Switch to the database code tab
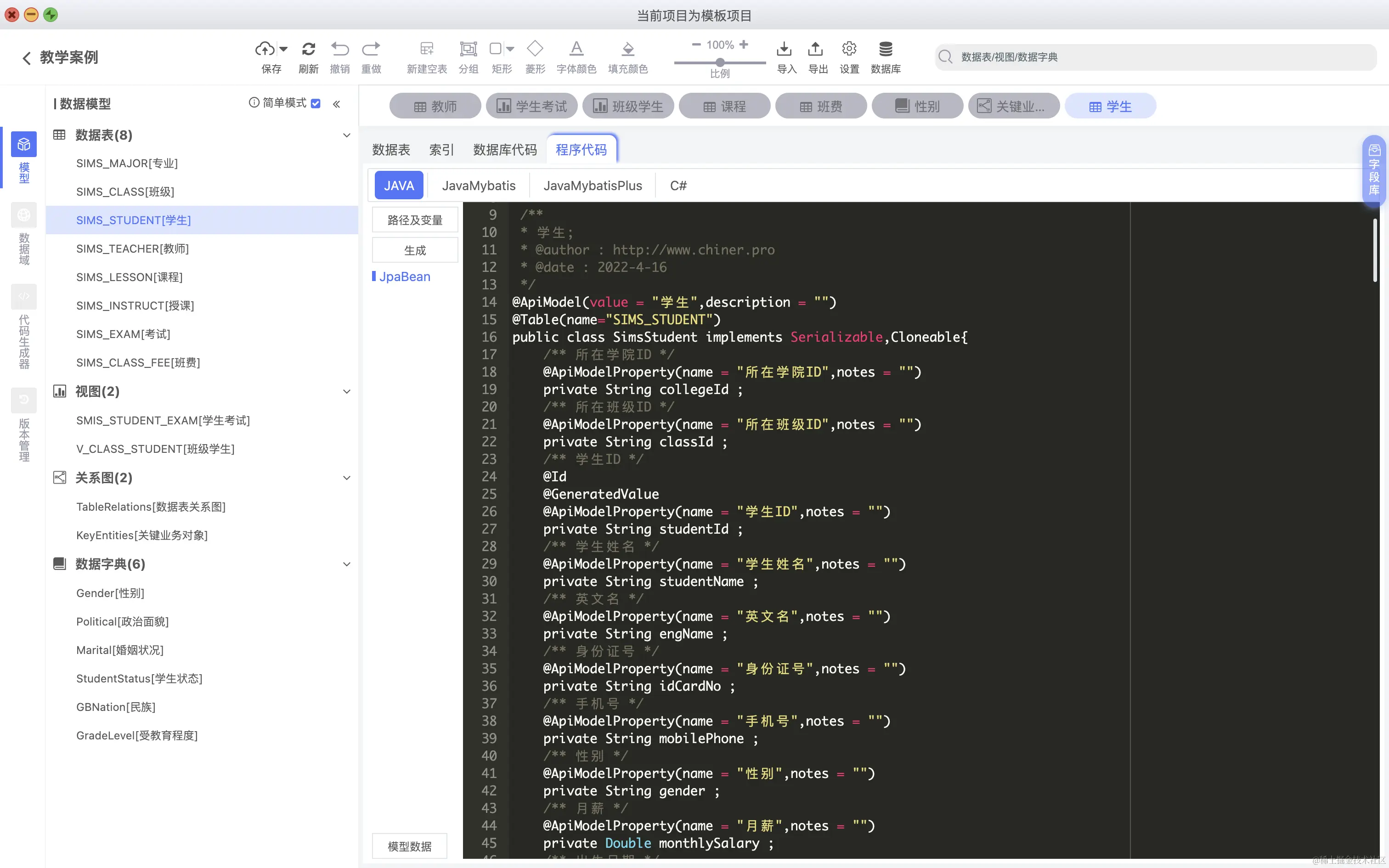The image size is (1389, 868). pyautogui.click(x=504, y=150)
